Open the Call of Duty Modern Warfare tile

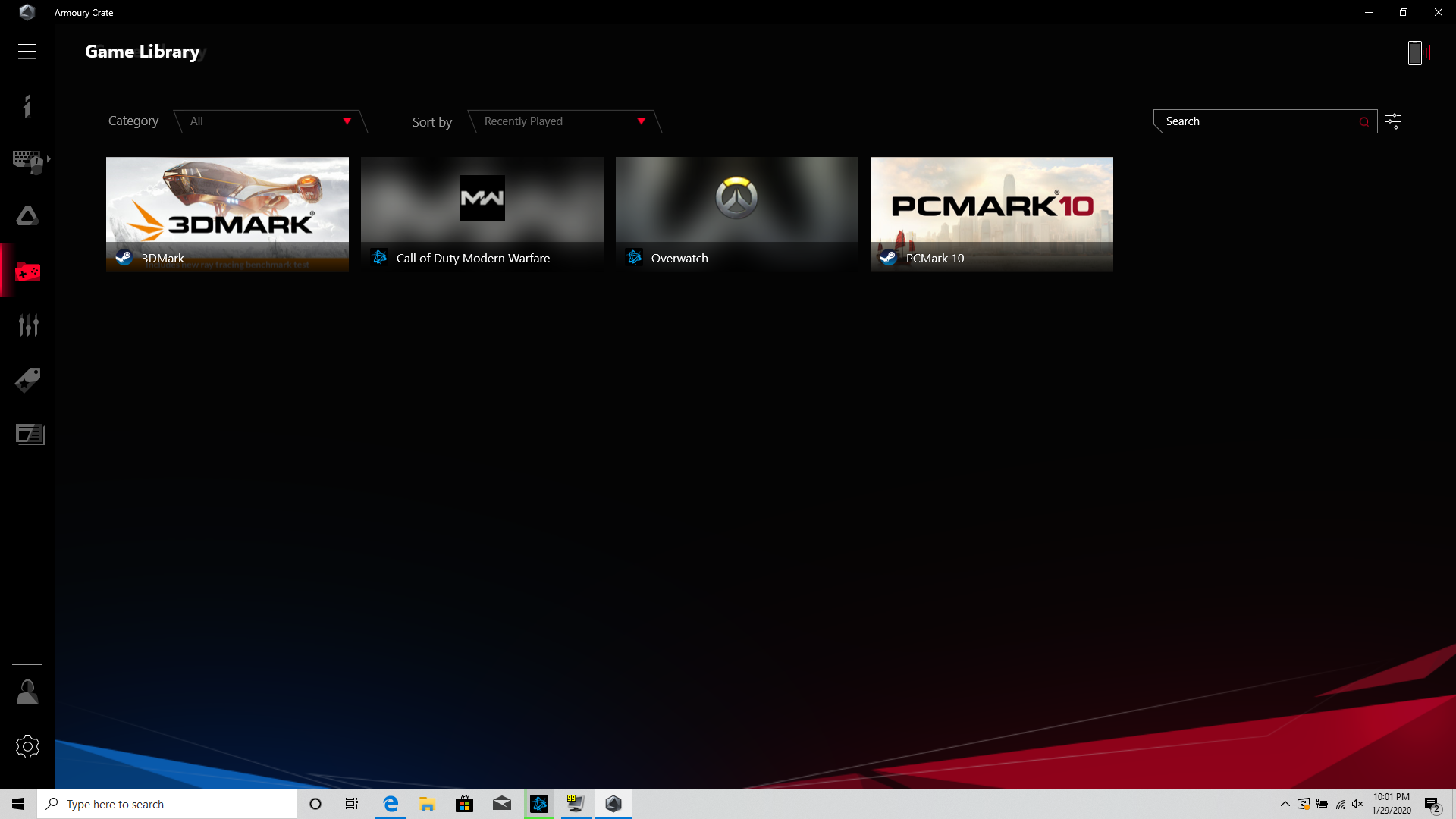pyautogui.click(x=482, y=214)
